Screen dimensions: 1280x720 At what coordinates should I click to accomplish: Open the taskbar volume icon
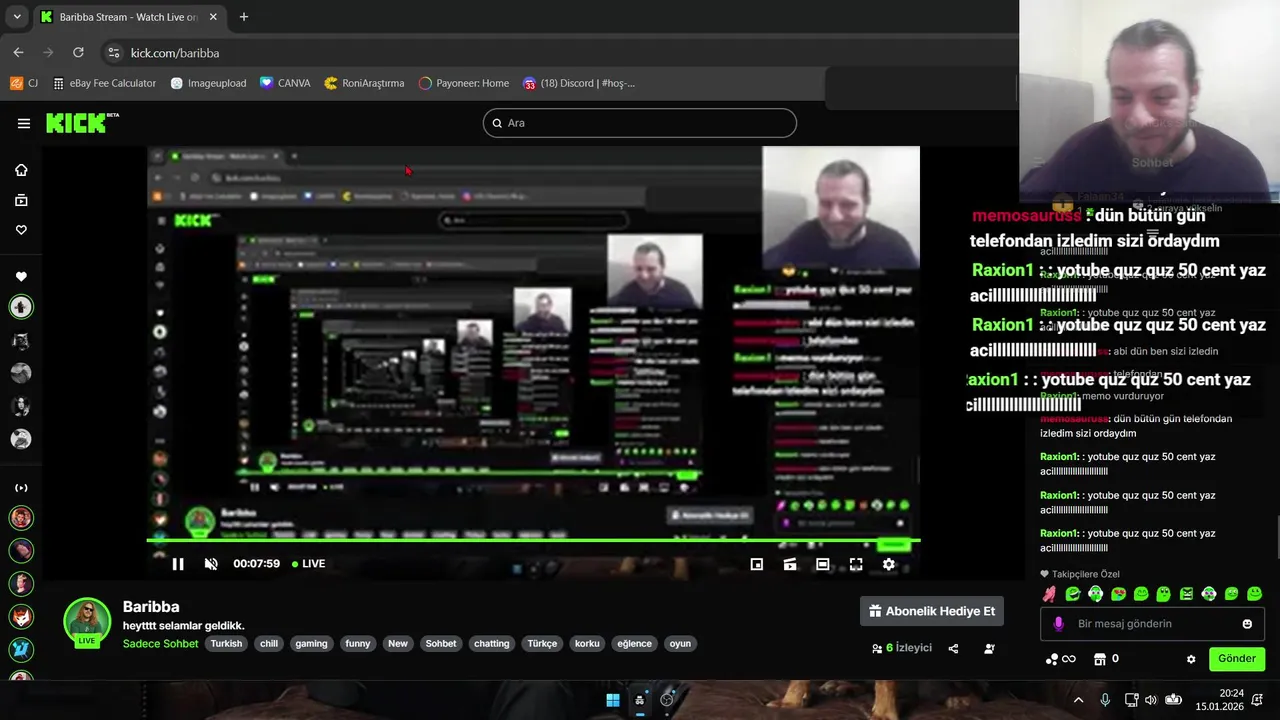pyautogui.click(x=1151, y=700)
